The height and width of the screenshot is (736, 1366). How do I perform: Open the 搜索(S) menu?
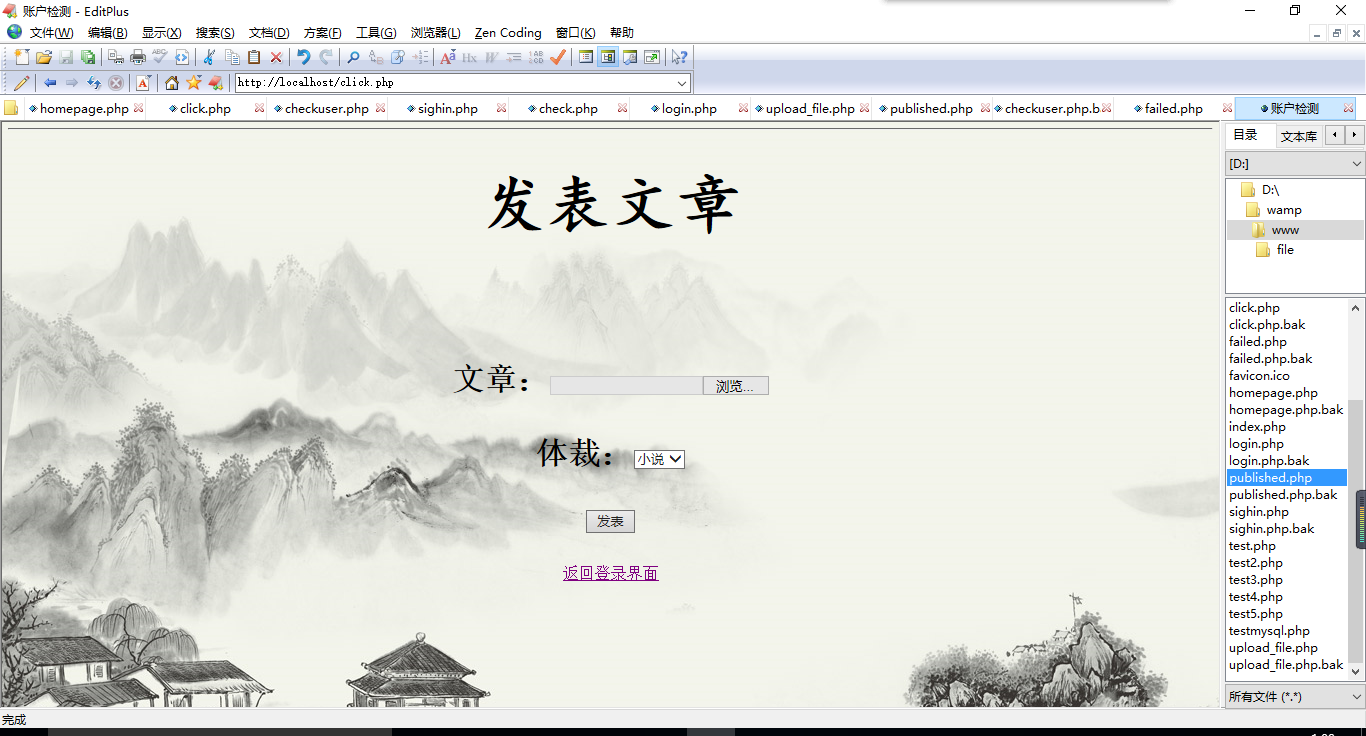pos(215,33)
